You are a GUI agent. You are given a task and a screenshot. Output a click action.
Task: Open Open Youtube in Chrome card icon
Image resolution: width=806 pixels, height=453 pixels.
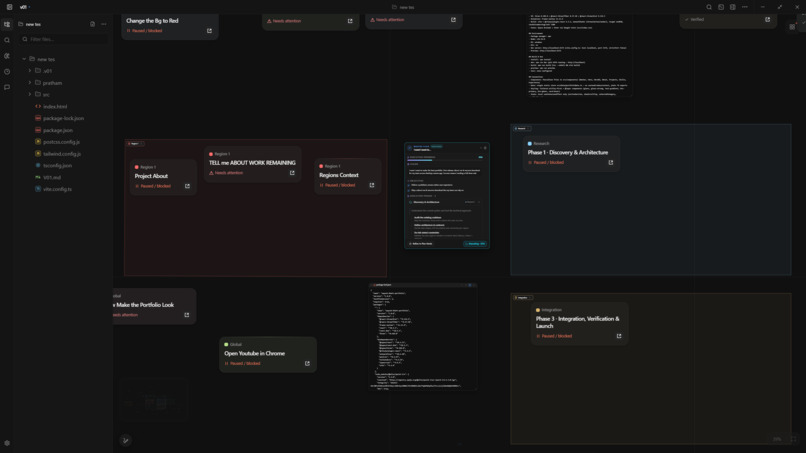(307, 364)
